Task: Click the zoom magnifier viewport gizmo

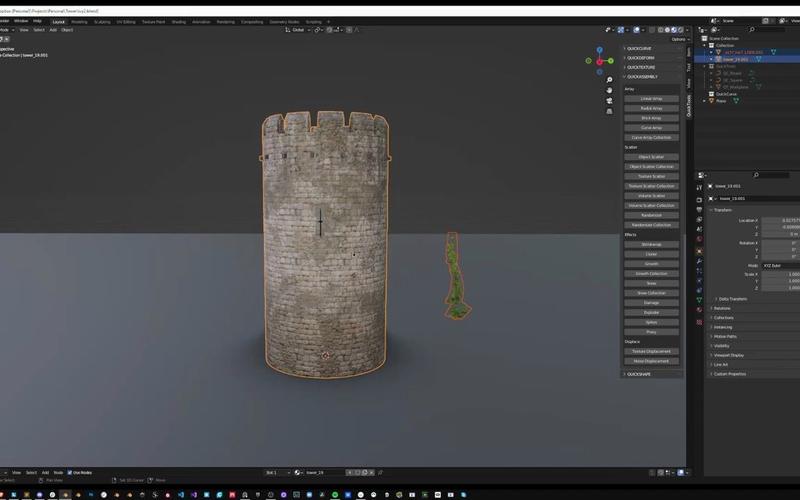Action: [609, 80]
